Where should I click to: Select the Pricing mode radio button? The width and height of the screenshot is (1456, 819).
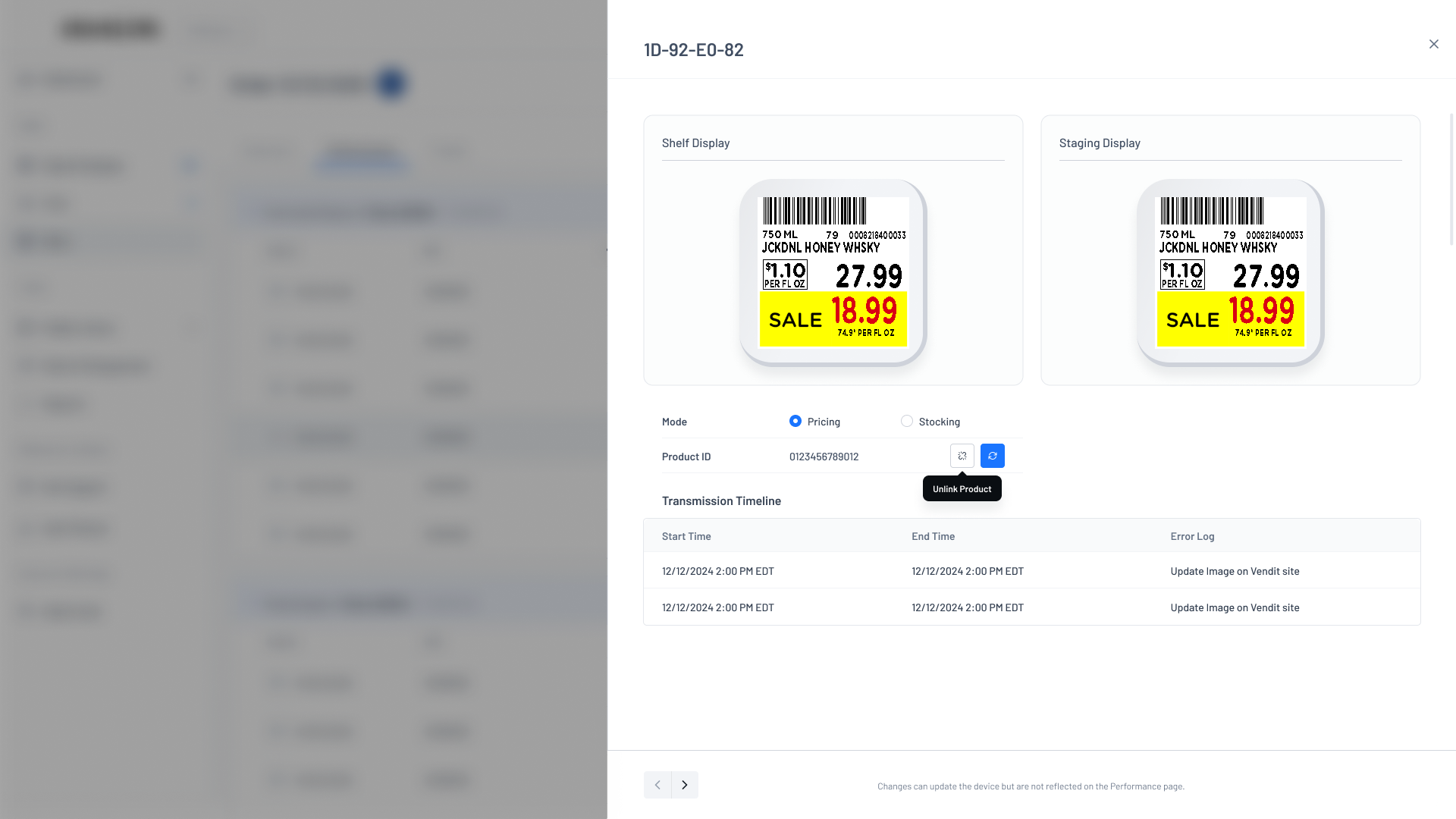tap(795, 421)
